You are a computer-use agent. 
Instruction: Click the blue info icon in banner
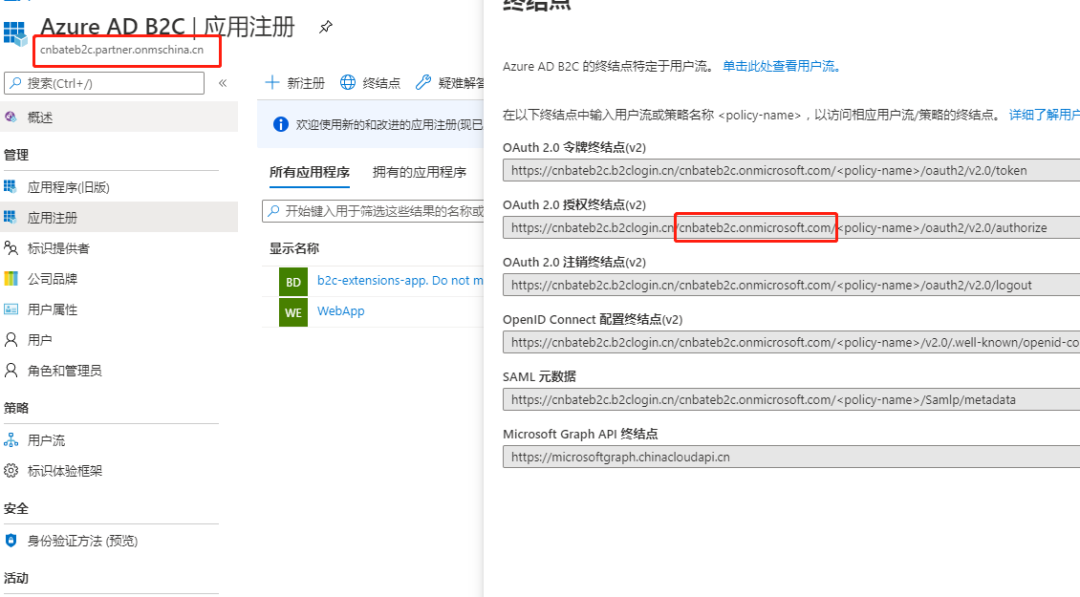coord(280,125)
